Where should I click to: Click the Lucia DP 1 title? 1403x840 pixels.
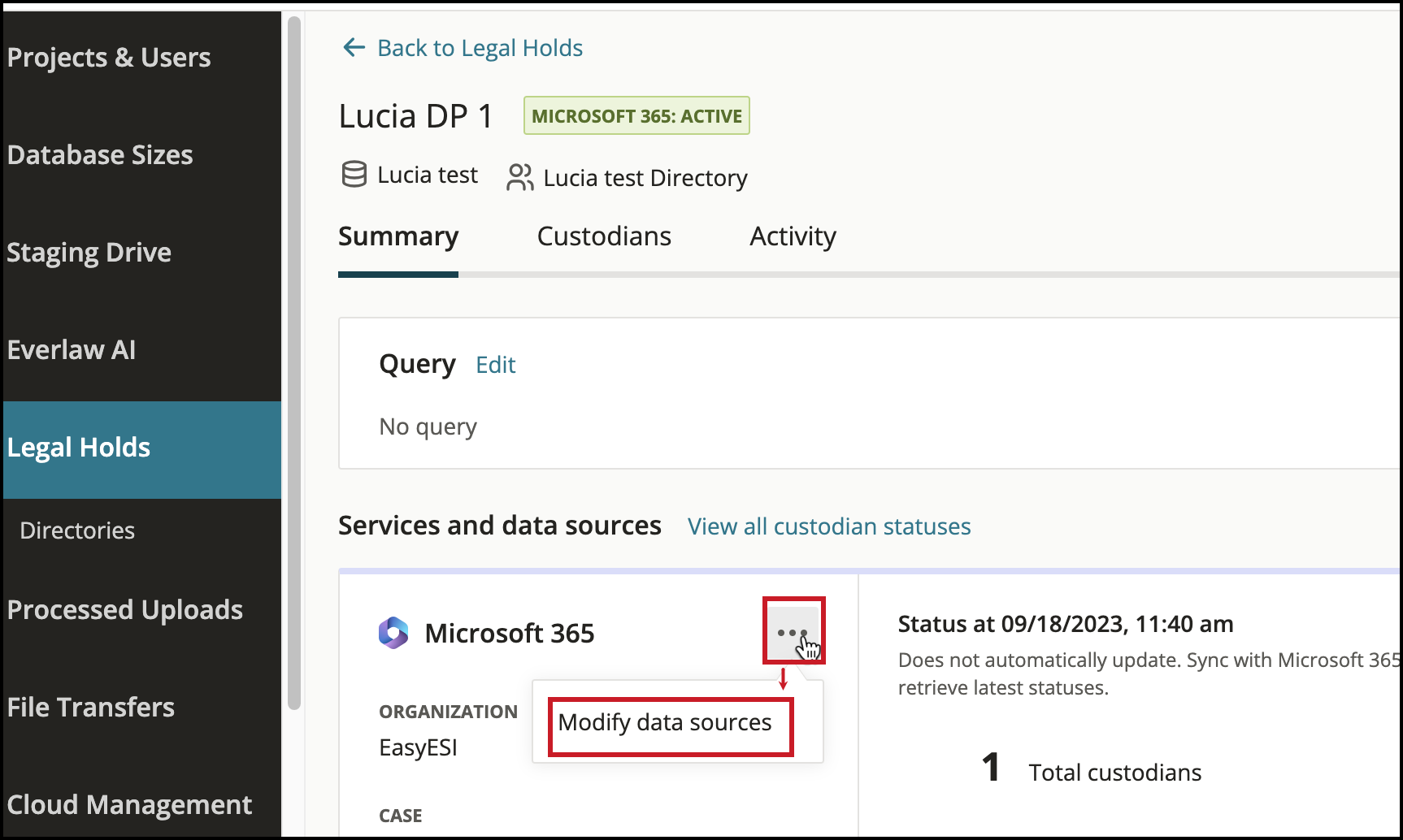pyautogui.click(x=416, y=116)
